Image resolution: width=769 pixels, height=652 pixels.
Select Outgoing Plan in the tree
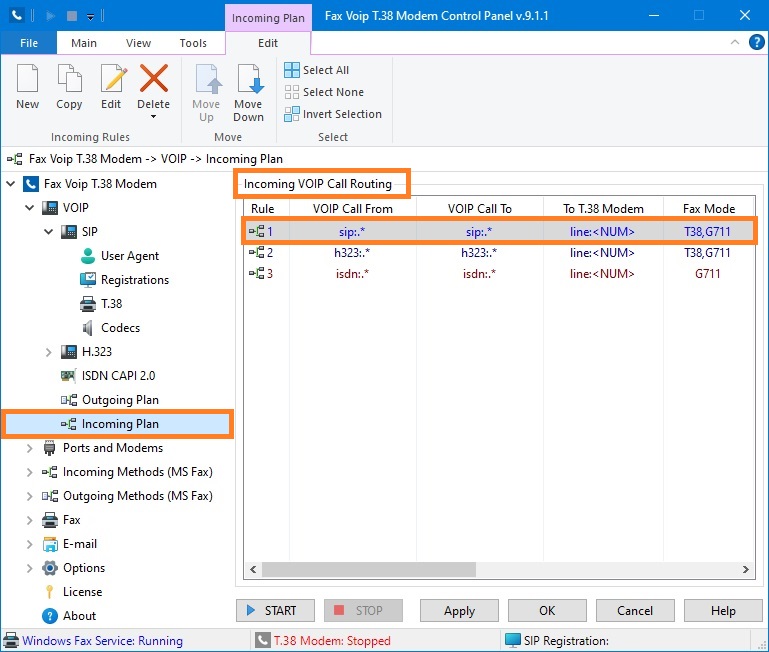tap(110, 400)
